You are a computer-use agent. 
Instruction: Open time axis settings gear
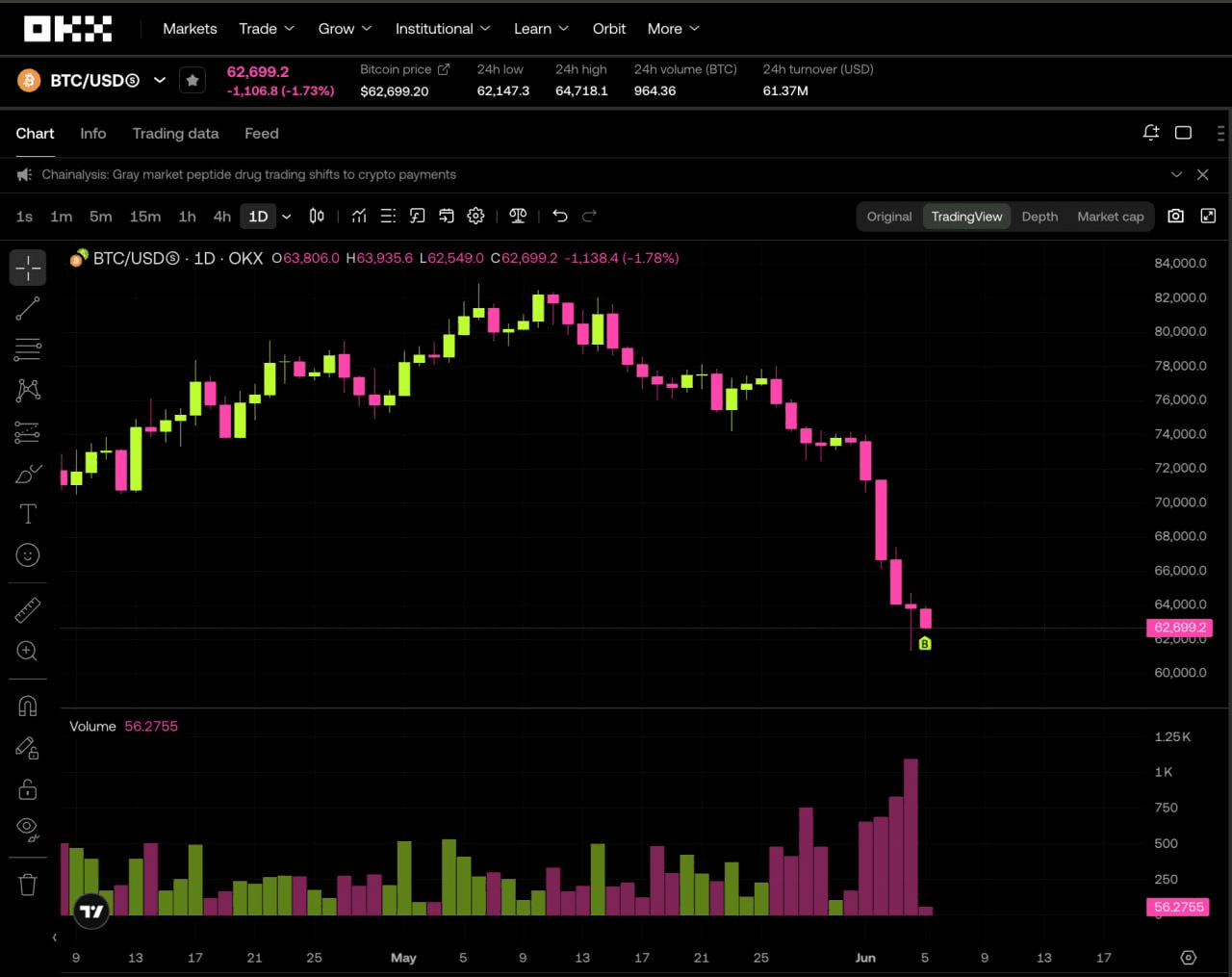[x=1189, y=958]
